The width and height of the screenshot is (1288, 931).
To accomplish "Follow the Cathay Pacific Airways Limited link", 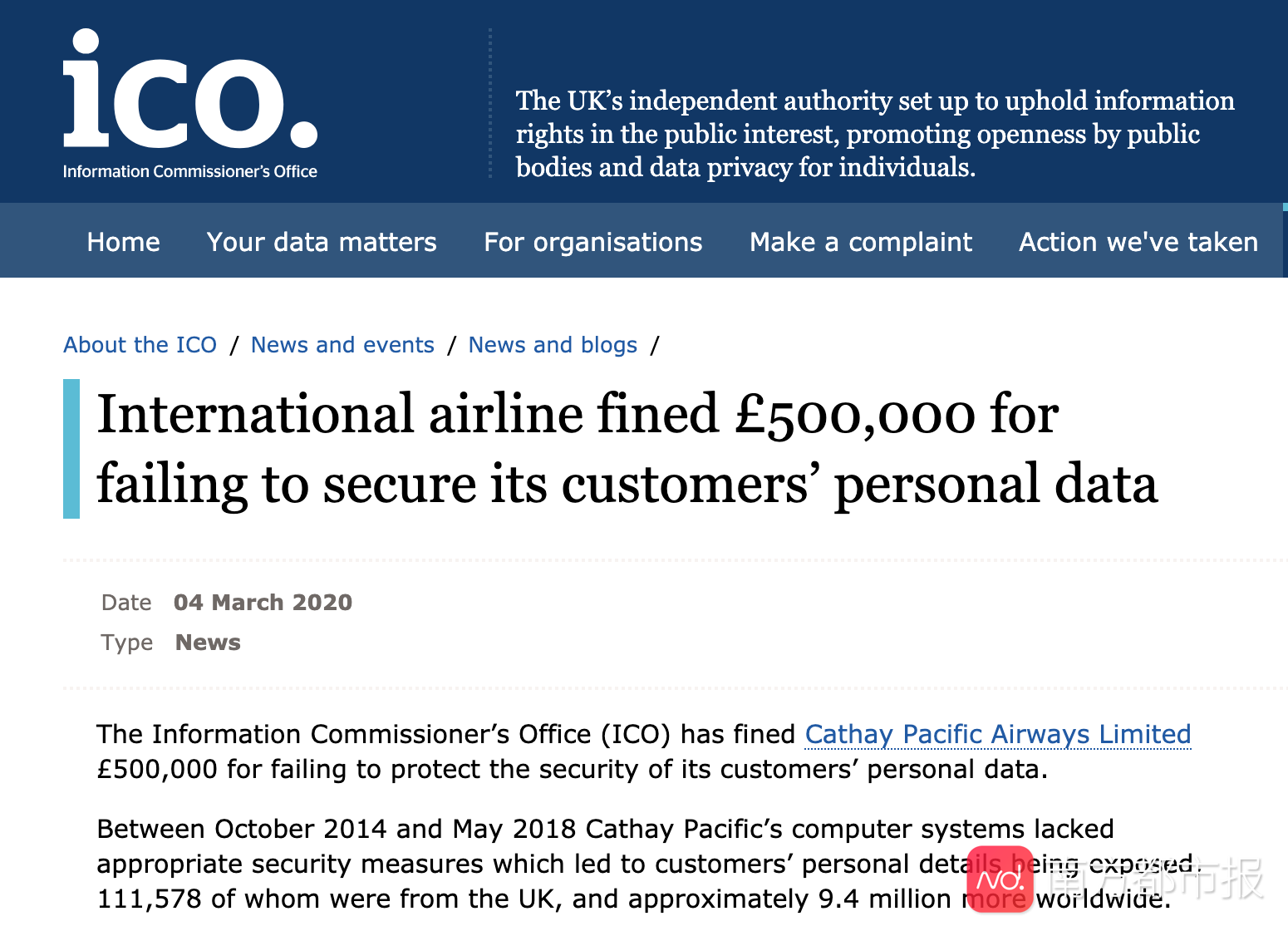I will (x=996, y=735).
